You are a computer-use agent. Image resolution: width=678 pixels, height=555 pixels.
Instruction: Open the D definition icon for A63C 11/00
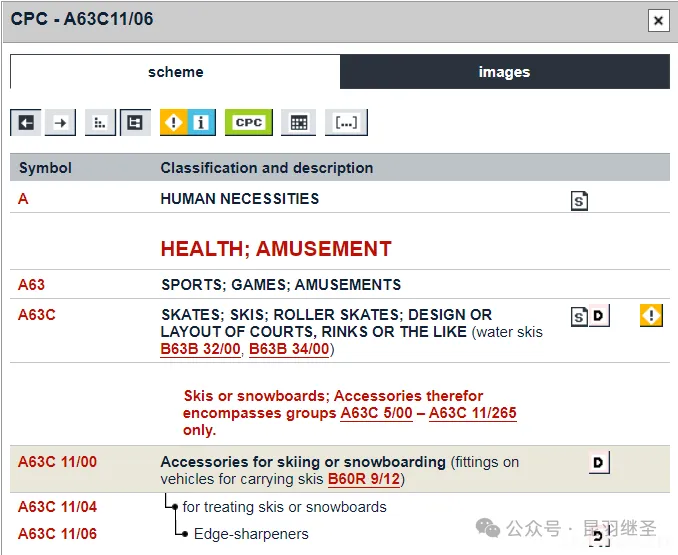pyautogui.click(x=598, y=462)
